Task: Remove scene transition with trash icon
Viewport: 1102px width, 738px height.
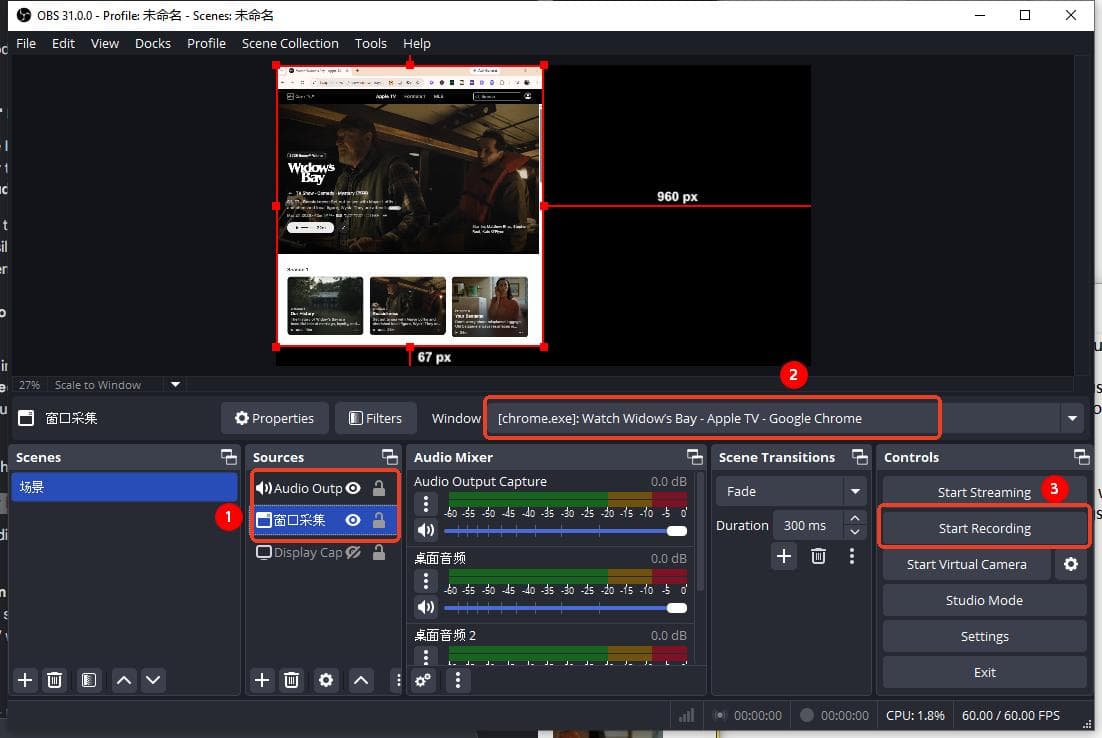Action: click(818, 557)
